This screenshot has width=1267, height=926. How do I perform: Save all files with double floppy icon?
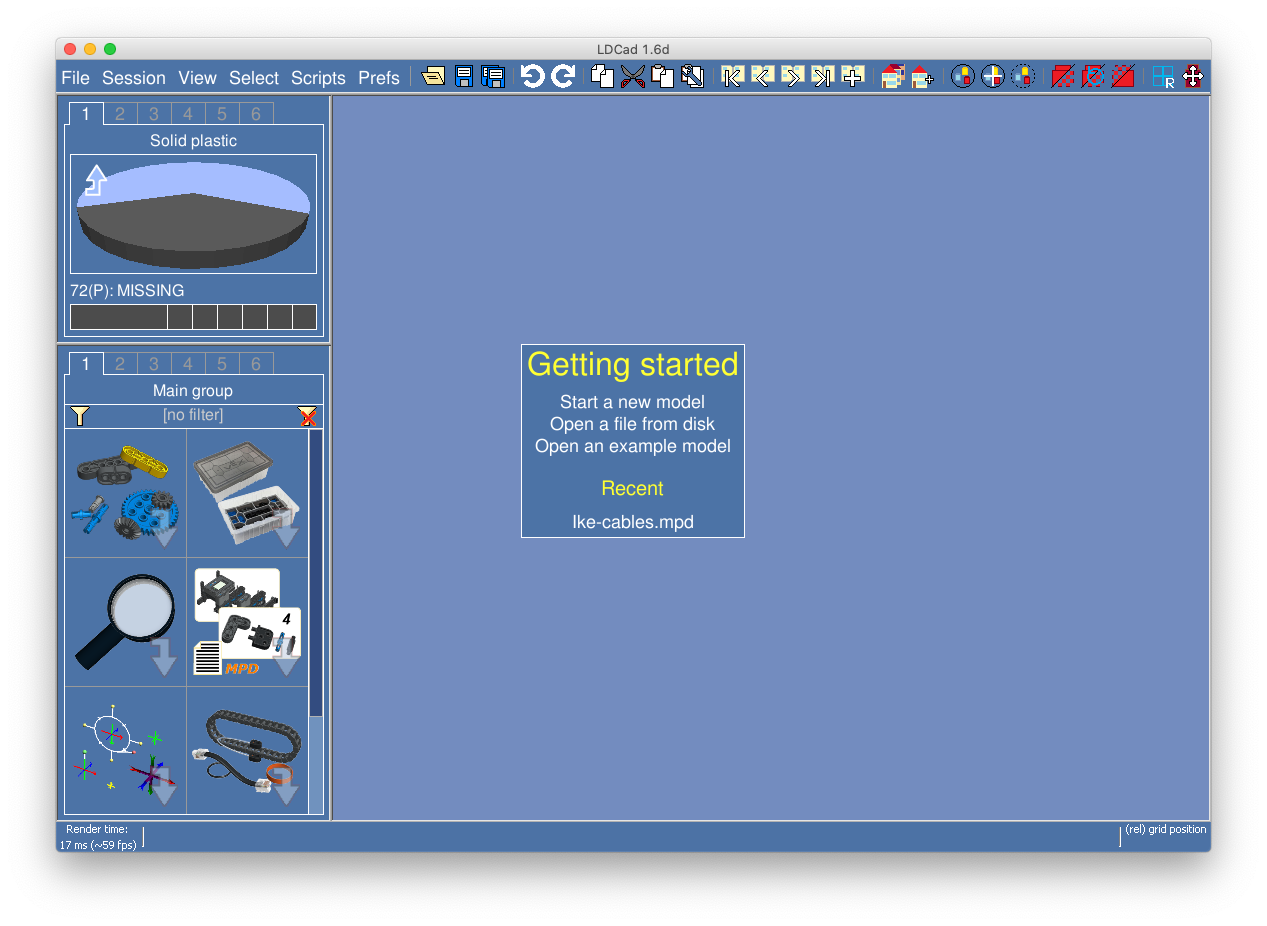[492, 76]
